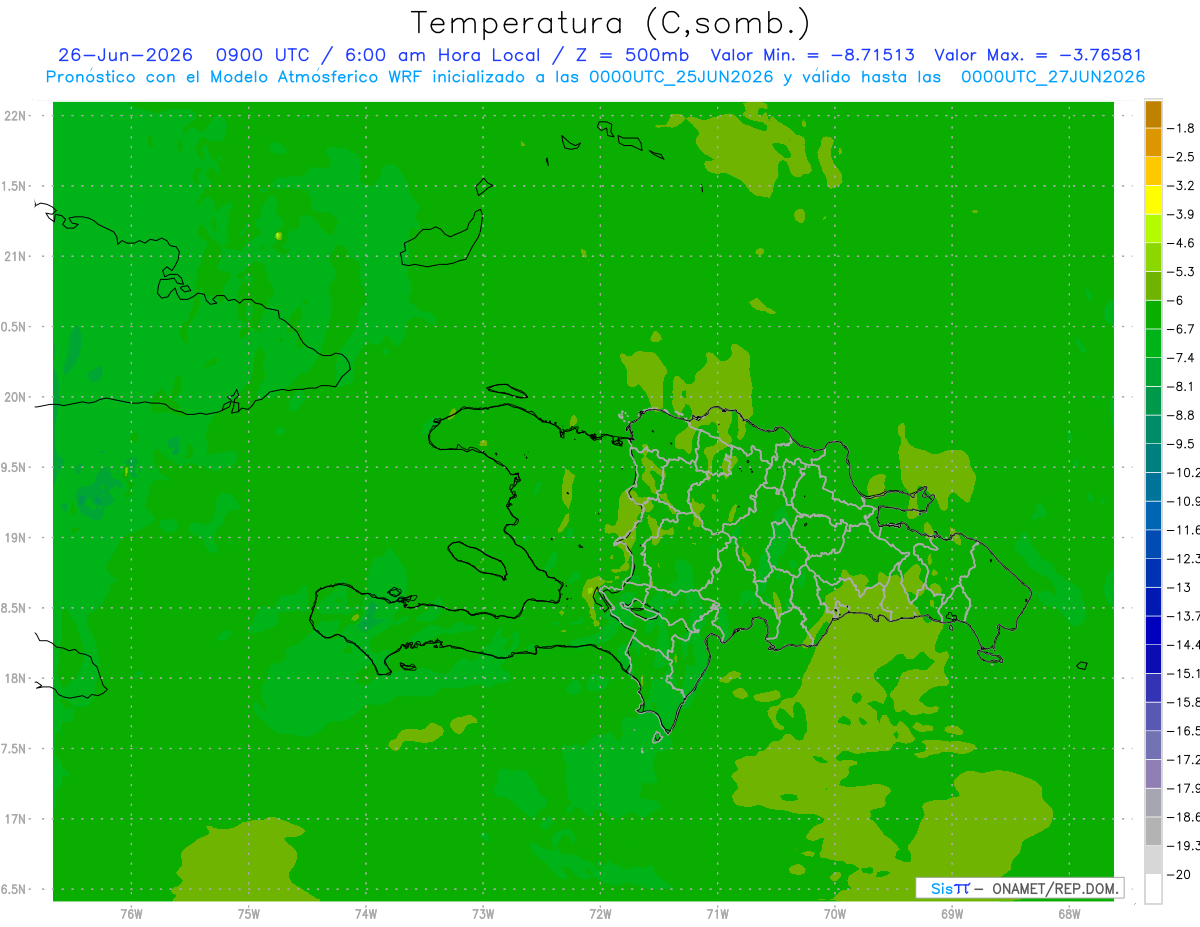Click the '0000UTC_27JUN2026' valid-until time

point(1053,76)
